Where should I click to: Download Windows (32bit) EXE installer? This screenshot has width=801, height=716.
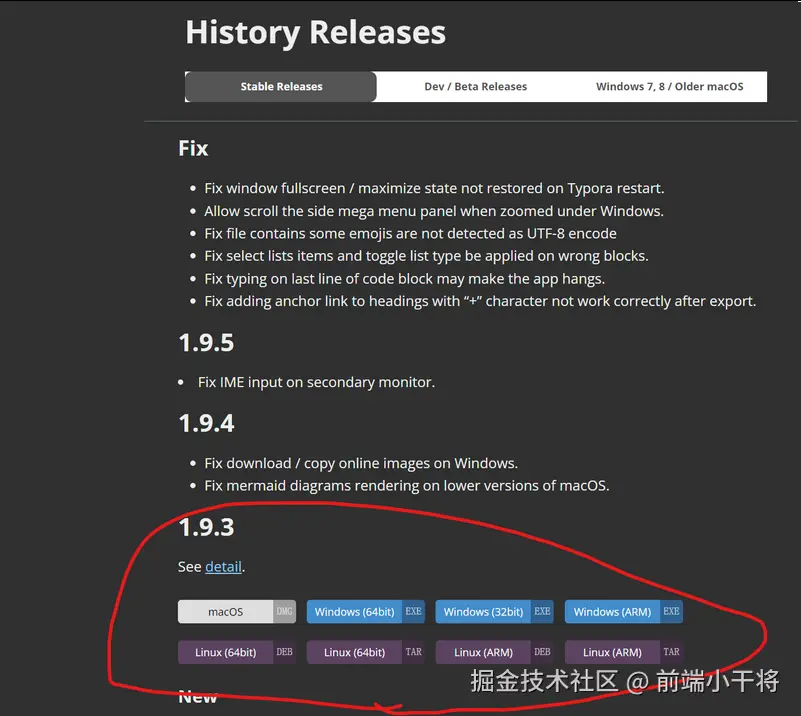[x=484, y=611]
